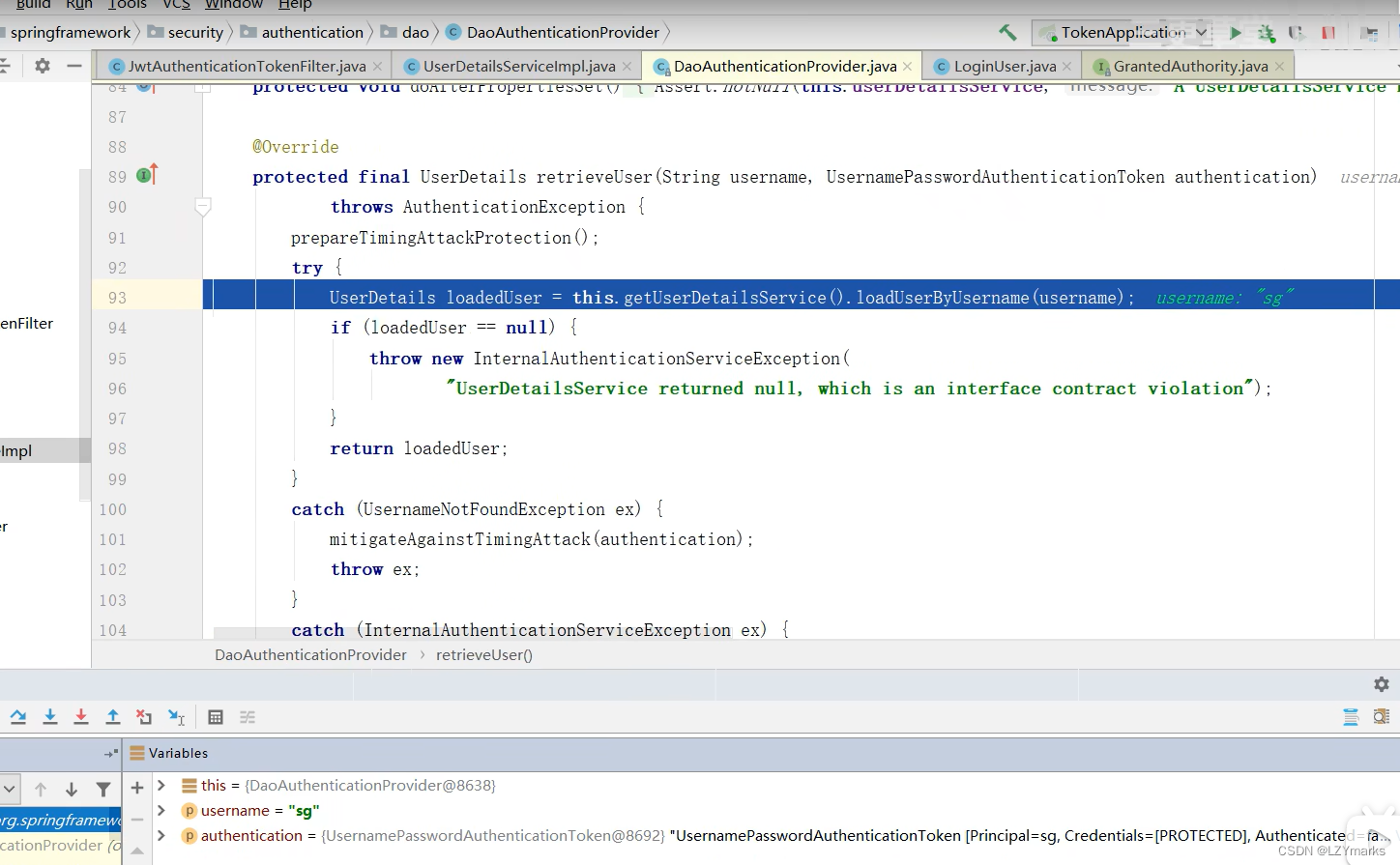Close UserDetailsServiceImpl.java tab
This screenshot has height=865, width=1400.
(x=627, y=67)
